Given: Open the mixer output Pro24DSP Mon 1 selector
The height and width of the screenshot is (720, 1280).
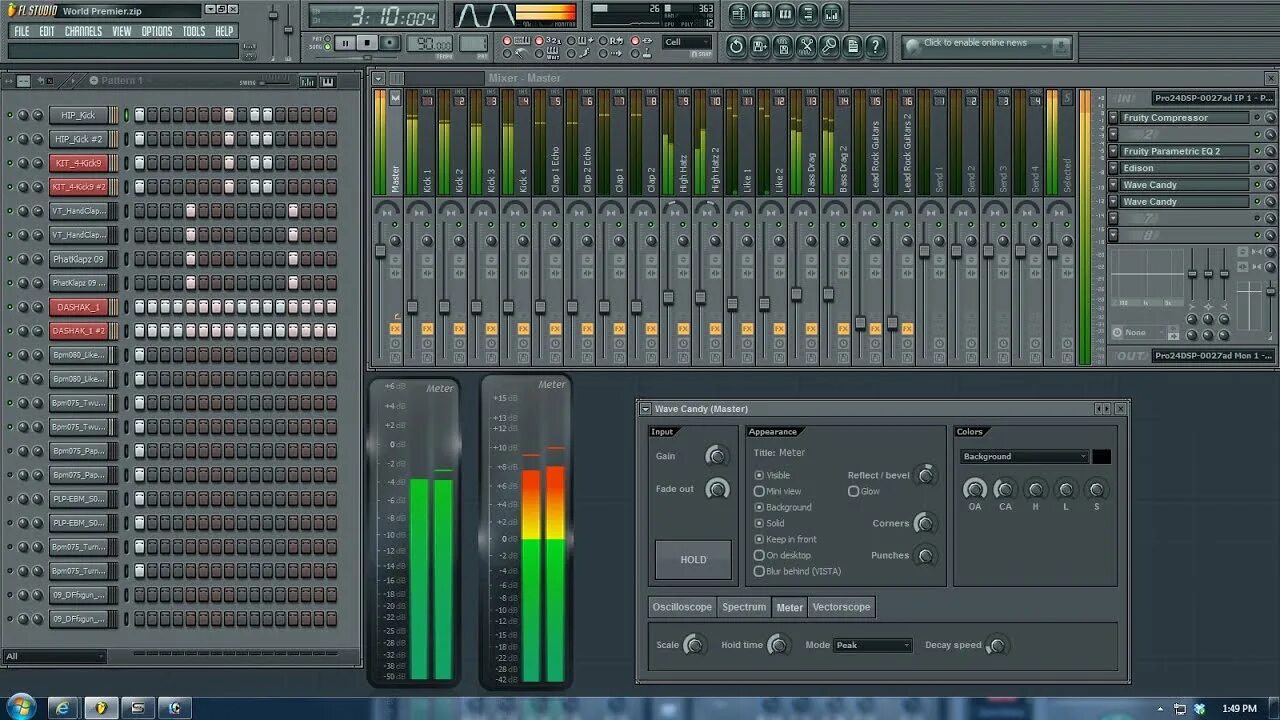Looking at the screenshot, I should [x=1213, y=356].
